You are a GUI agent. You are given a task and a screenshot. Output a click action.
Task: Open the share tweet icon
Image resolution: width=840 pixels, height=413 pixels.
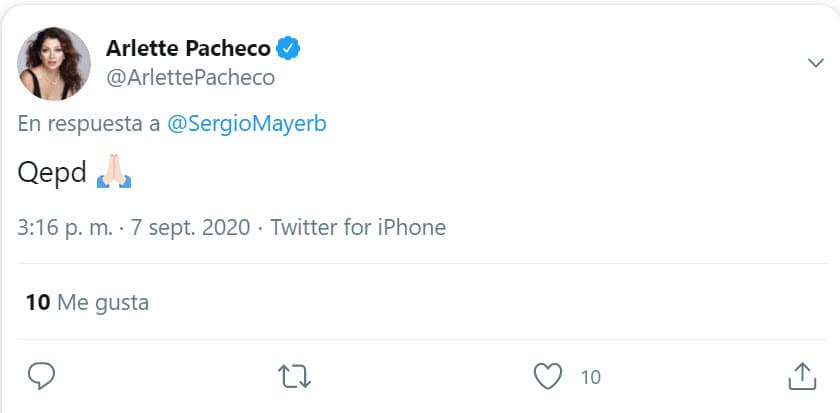coord(801,376)
